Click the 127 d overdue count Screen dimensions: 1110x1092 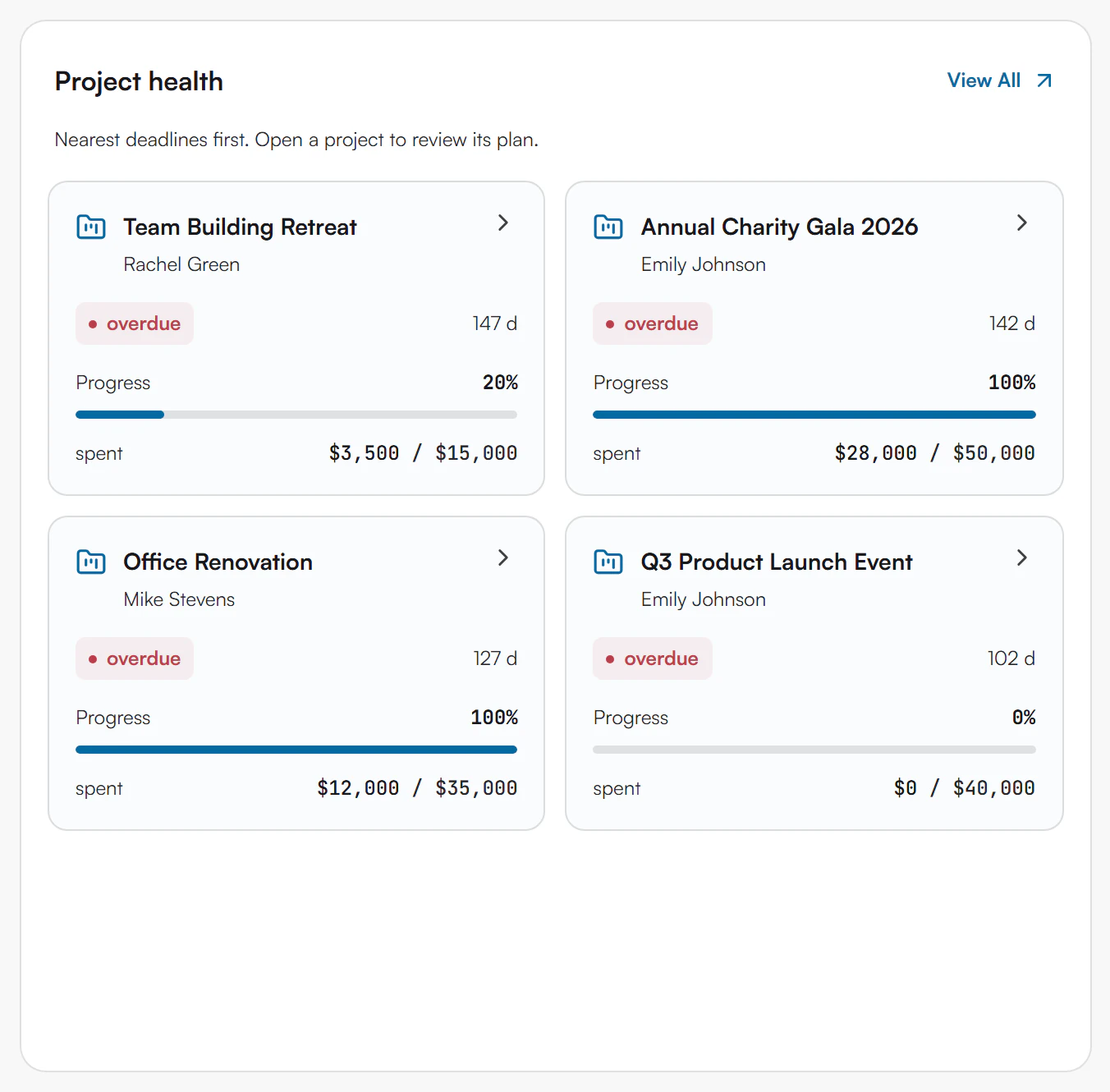pos(495,658)
